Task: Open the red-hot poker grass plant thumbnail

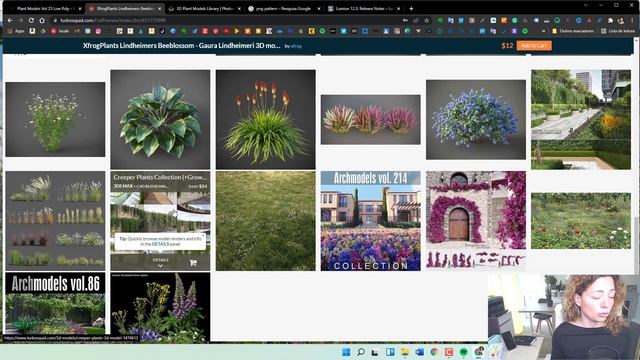Action: click(x=265, y=120)
